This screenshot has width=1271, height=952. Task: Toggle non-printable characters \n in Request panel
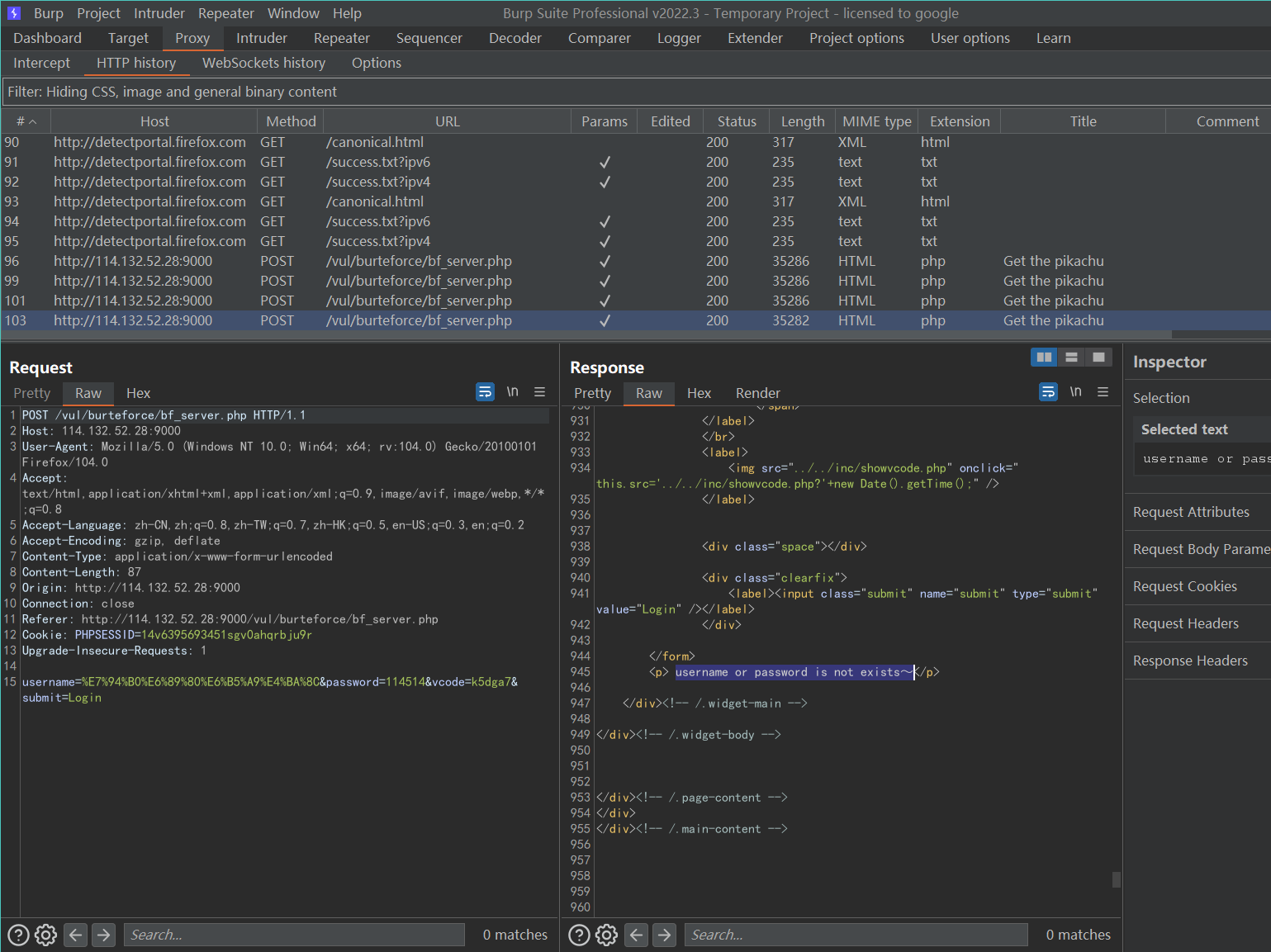[513, 391]
